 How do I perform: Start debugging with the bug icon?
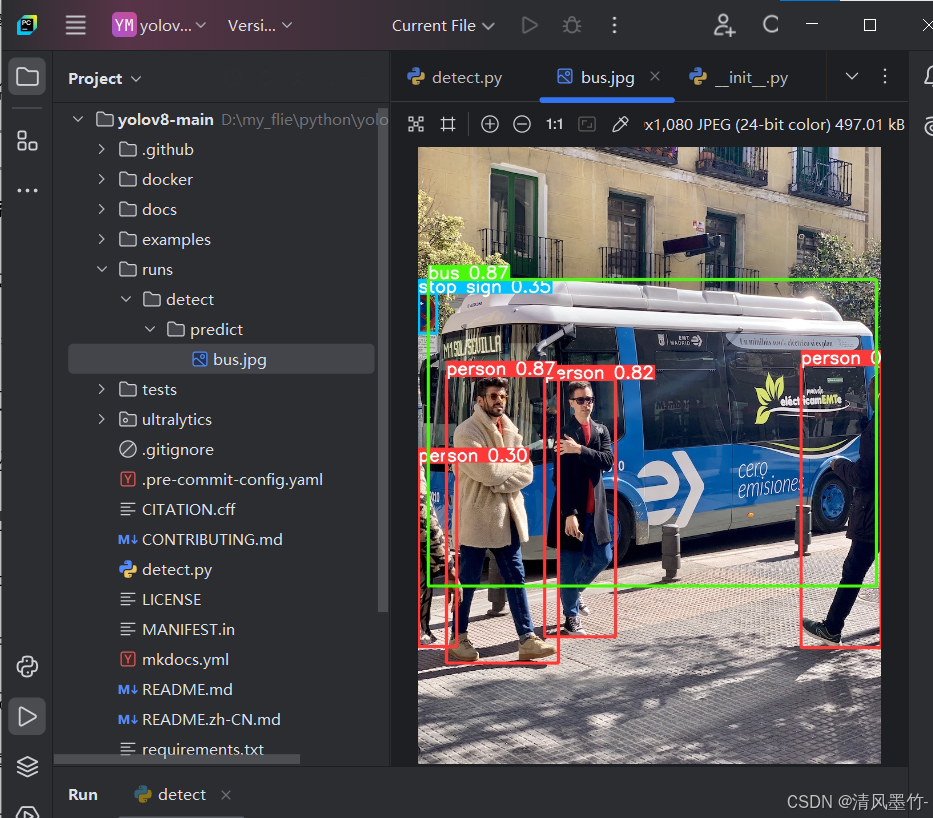[x=572, y=25]
